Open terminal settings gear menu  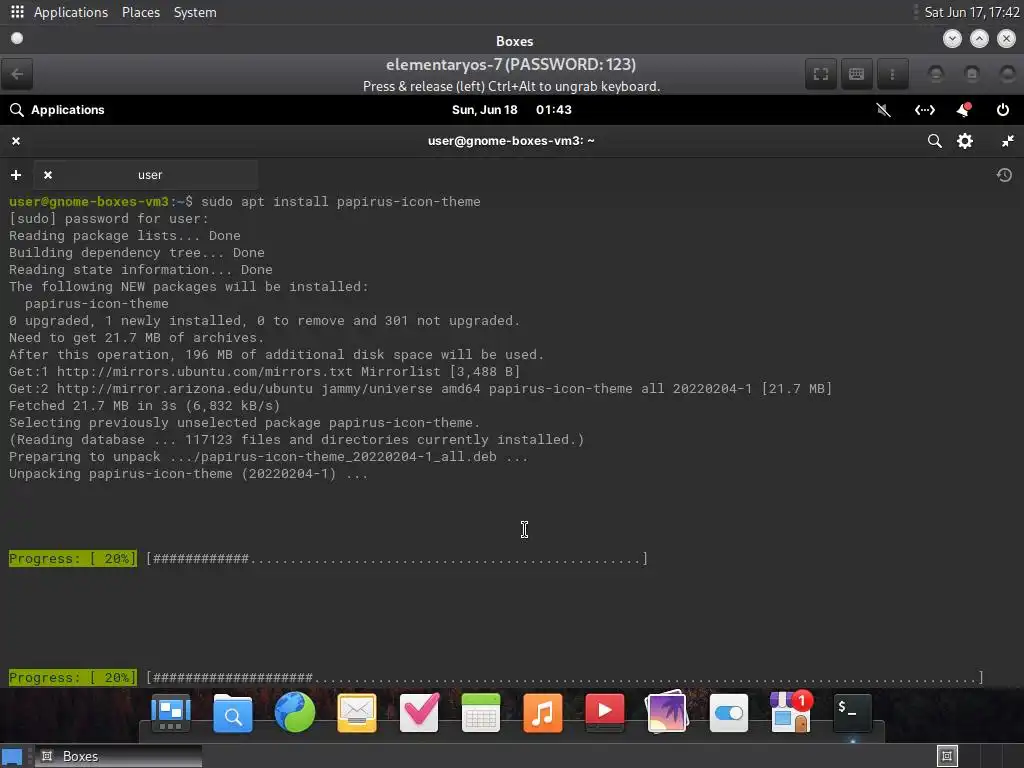click(965, 141)
